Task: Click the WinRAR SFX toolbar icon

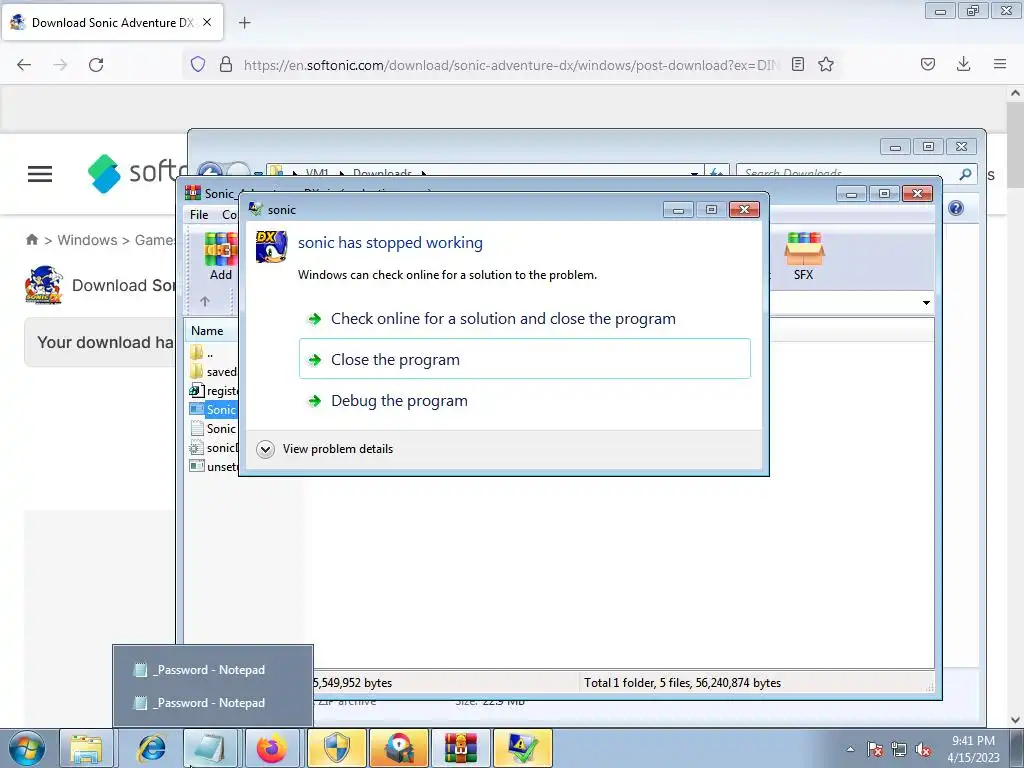Action: coord(804,257)
